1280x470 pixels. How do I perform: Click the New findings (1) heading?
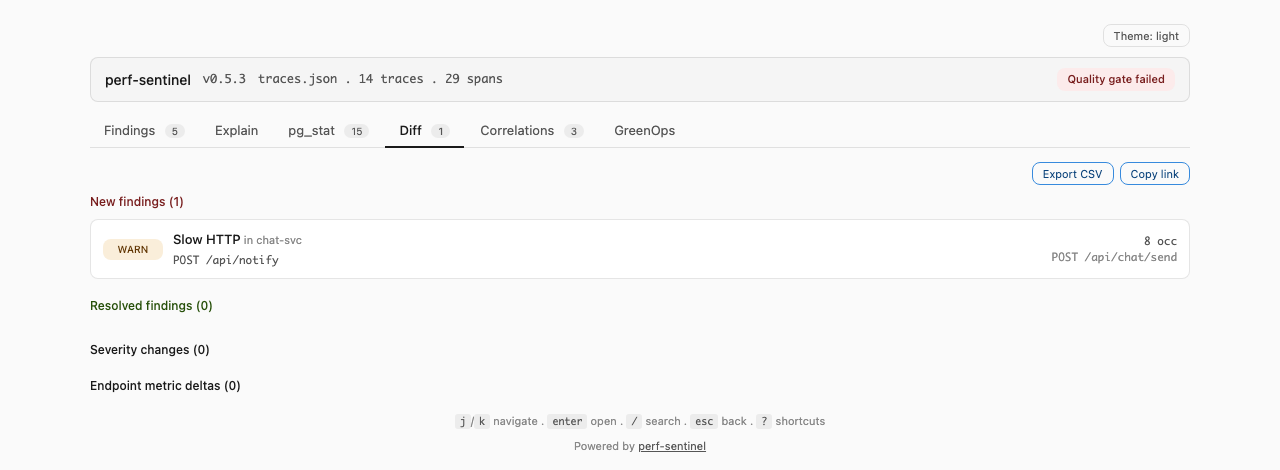tap(137, 202)
